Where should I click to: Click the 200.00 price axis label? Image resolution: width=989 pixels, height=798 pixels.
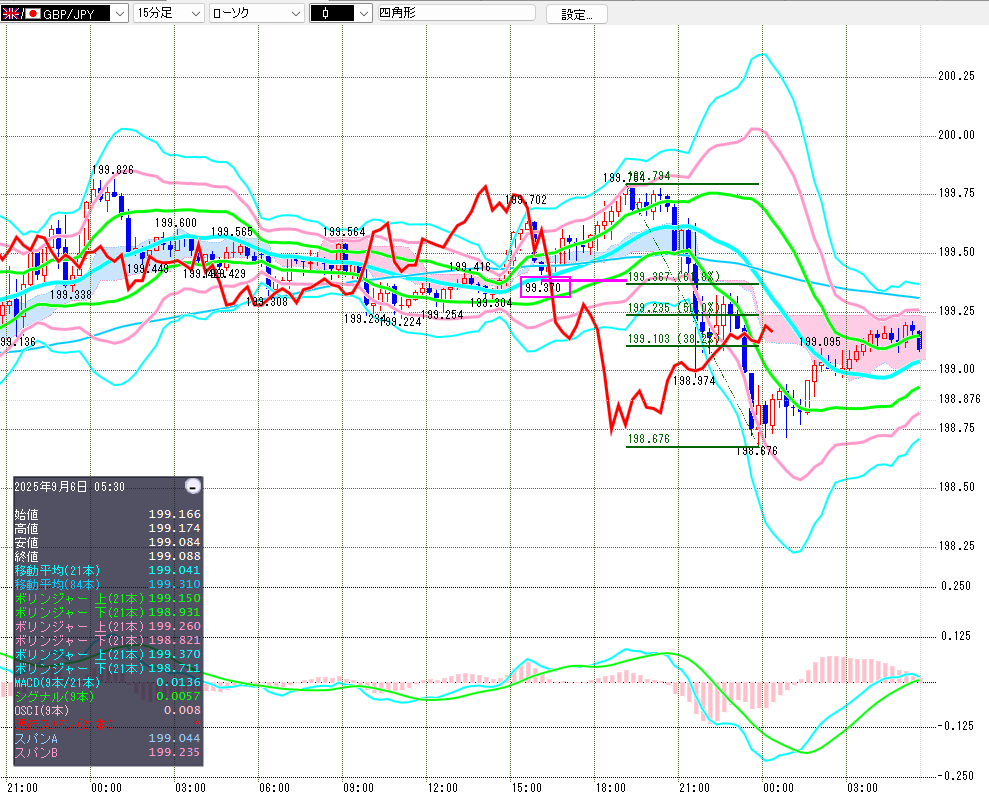pyautogui.click(x=956, y=134)
